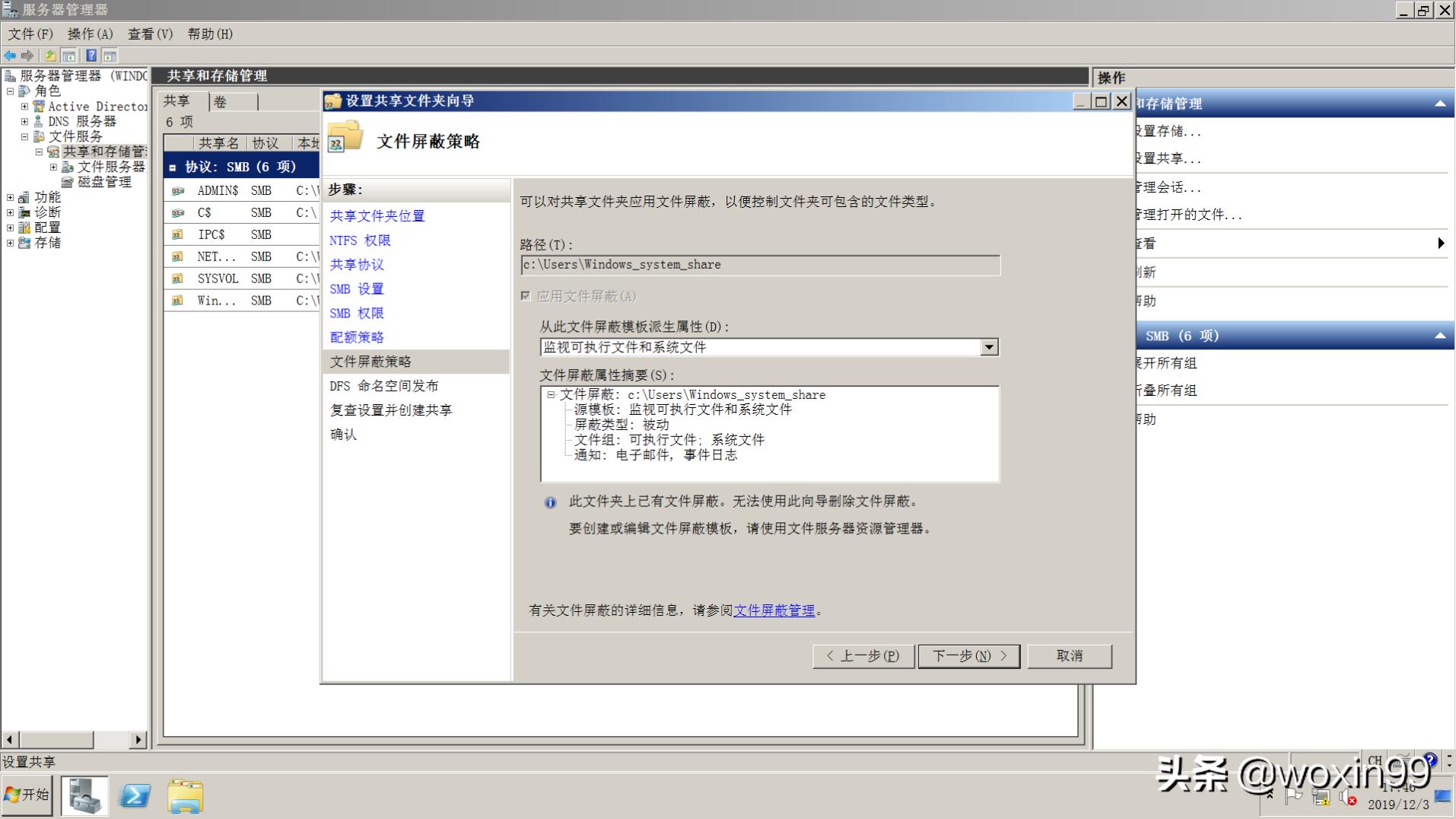
Task: Open the Server Manager taskbar icon
Action: click(x=84, y=795)
